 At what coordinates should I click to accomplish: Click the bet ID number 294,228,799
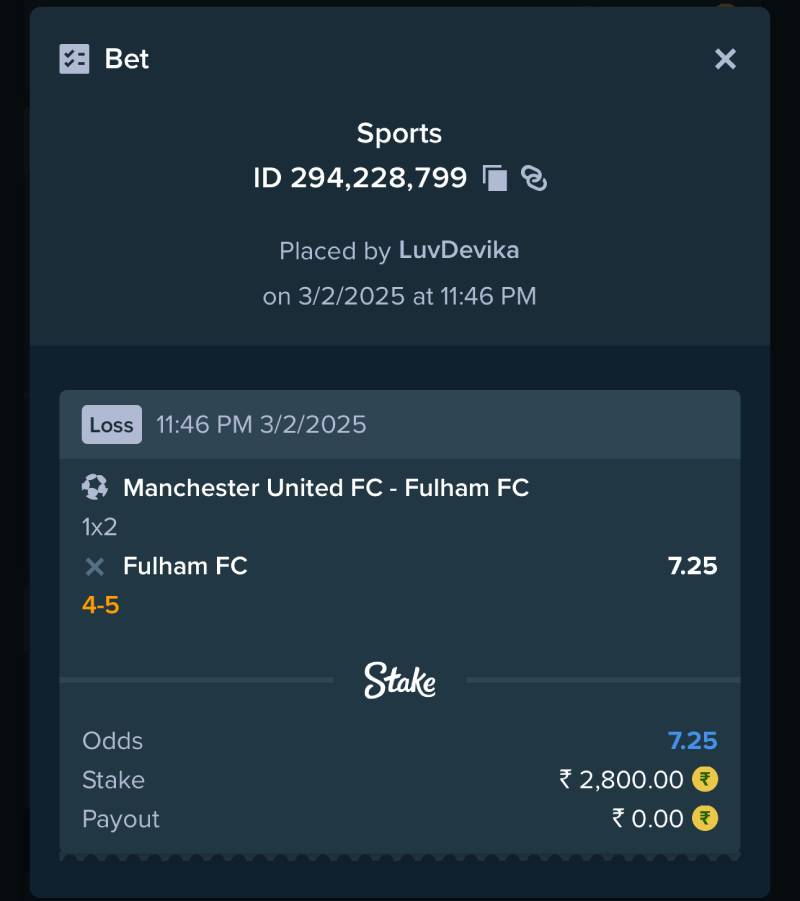(x=378, y=178)
